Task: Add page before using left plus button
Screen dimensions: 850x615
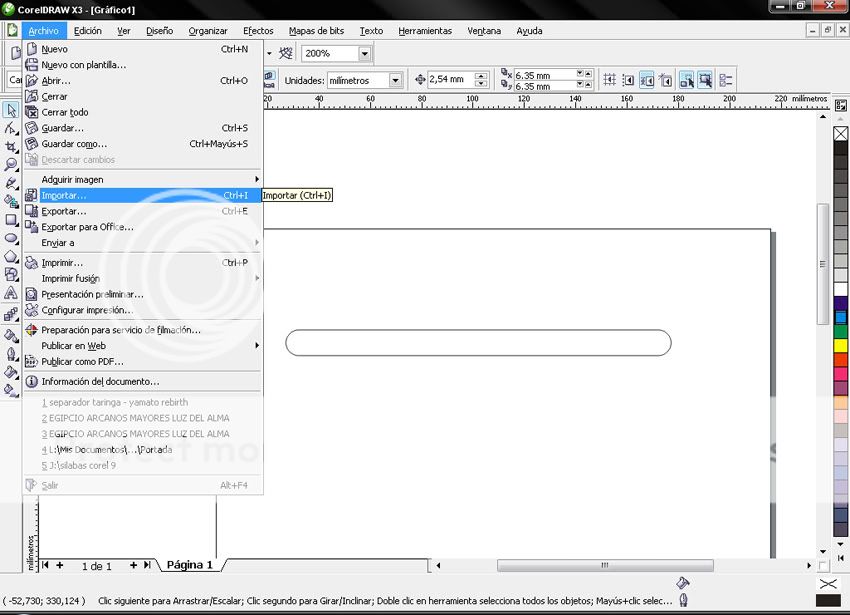Action: 60,565
